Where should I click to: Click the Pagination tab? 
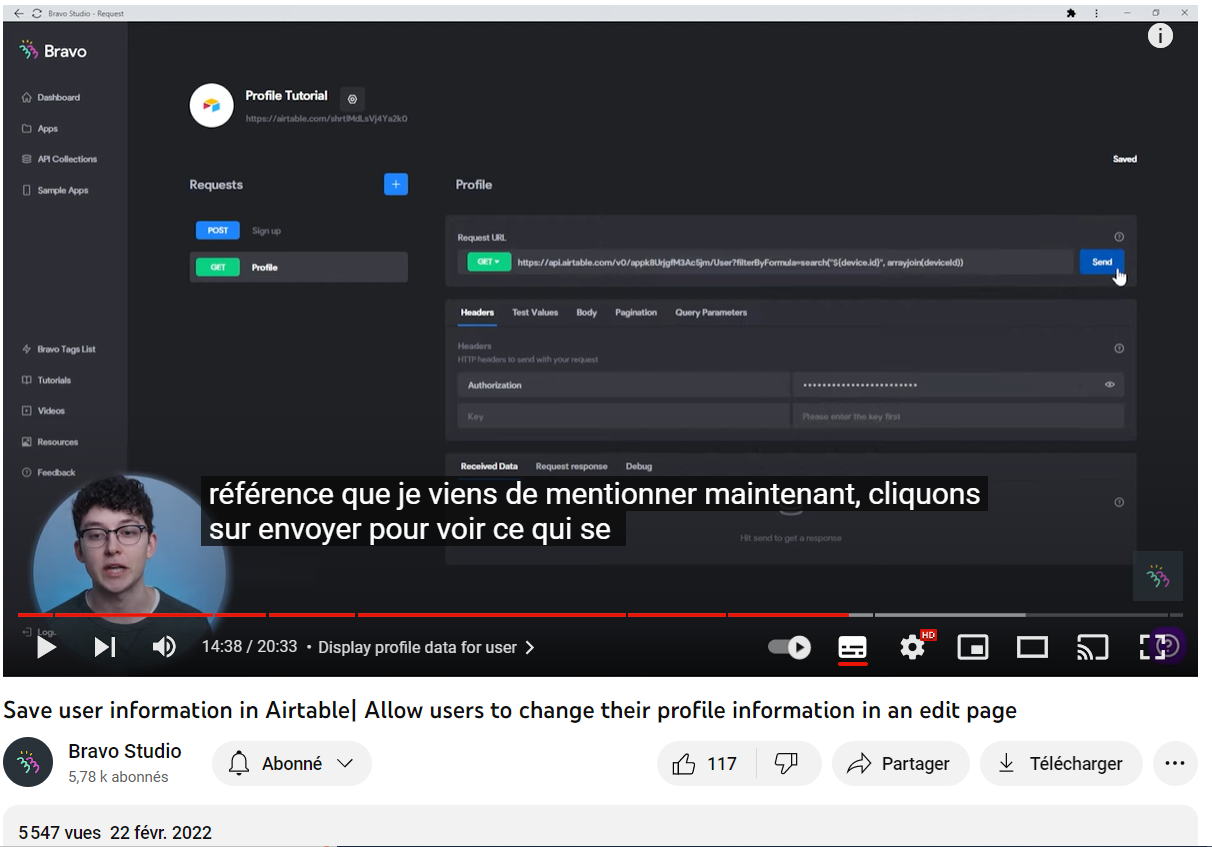pos(636,313)
